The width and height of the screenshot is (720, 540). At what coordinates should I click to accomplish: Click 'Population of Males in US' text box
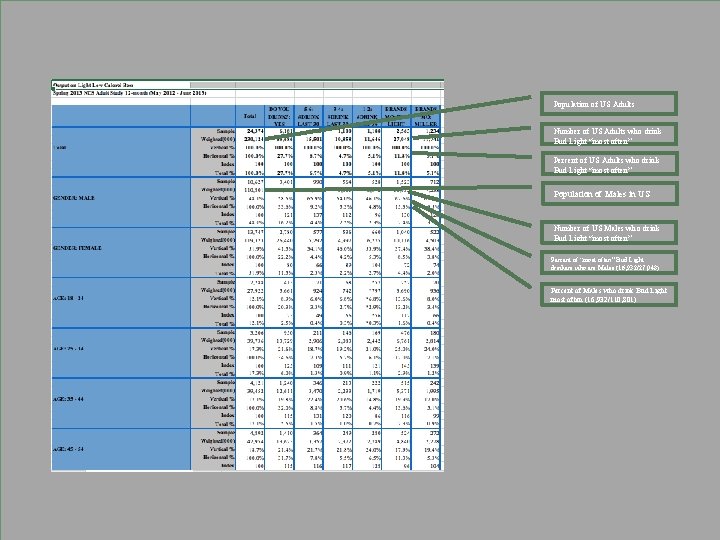coord(608,194)
